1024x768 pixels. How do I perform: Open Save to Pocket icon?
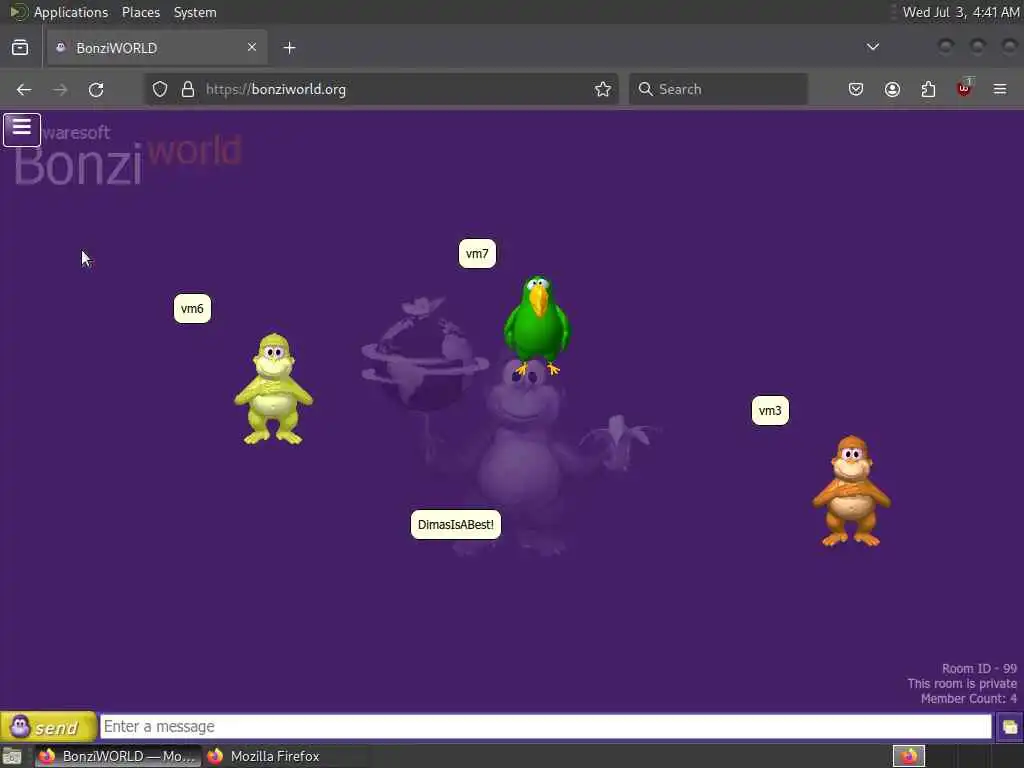(856, 89)
